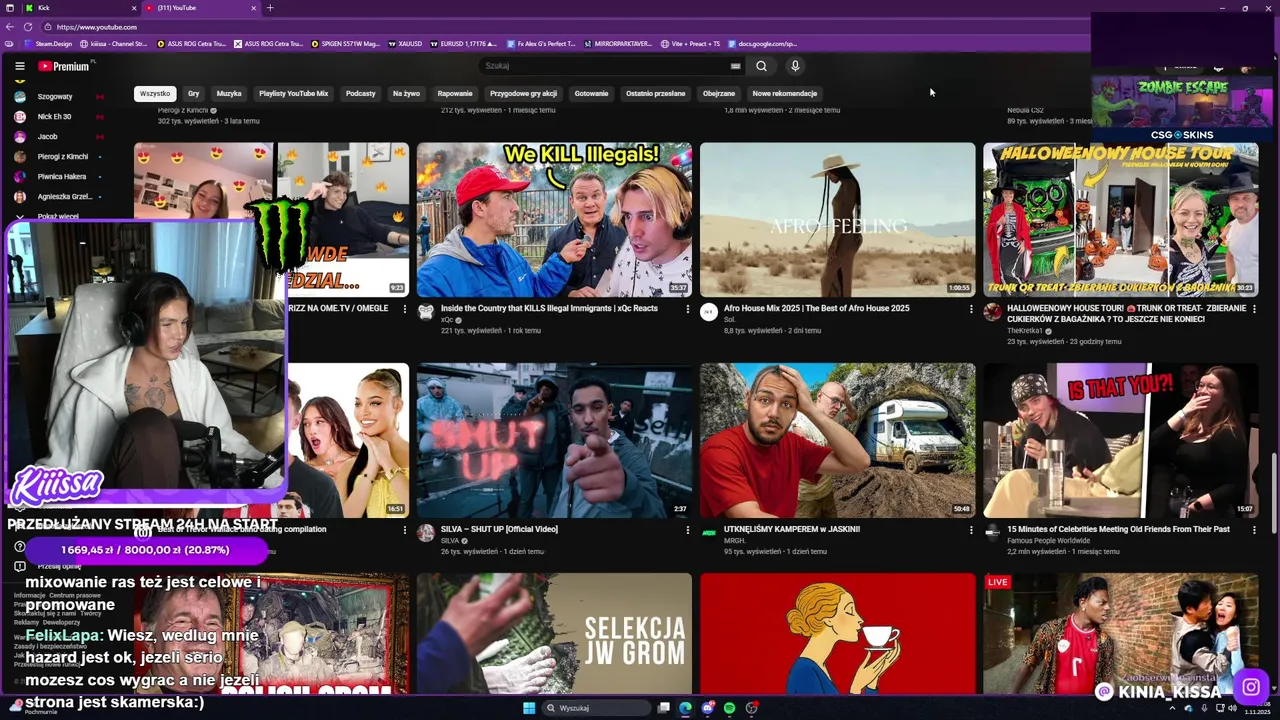Open SILVA channel avatar
This screenshot has width=1280, height=720.
426,533
